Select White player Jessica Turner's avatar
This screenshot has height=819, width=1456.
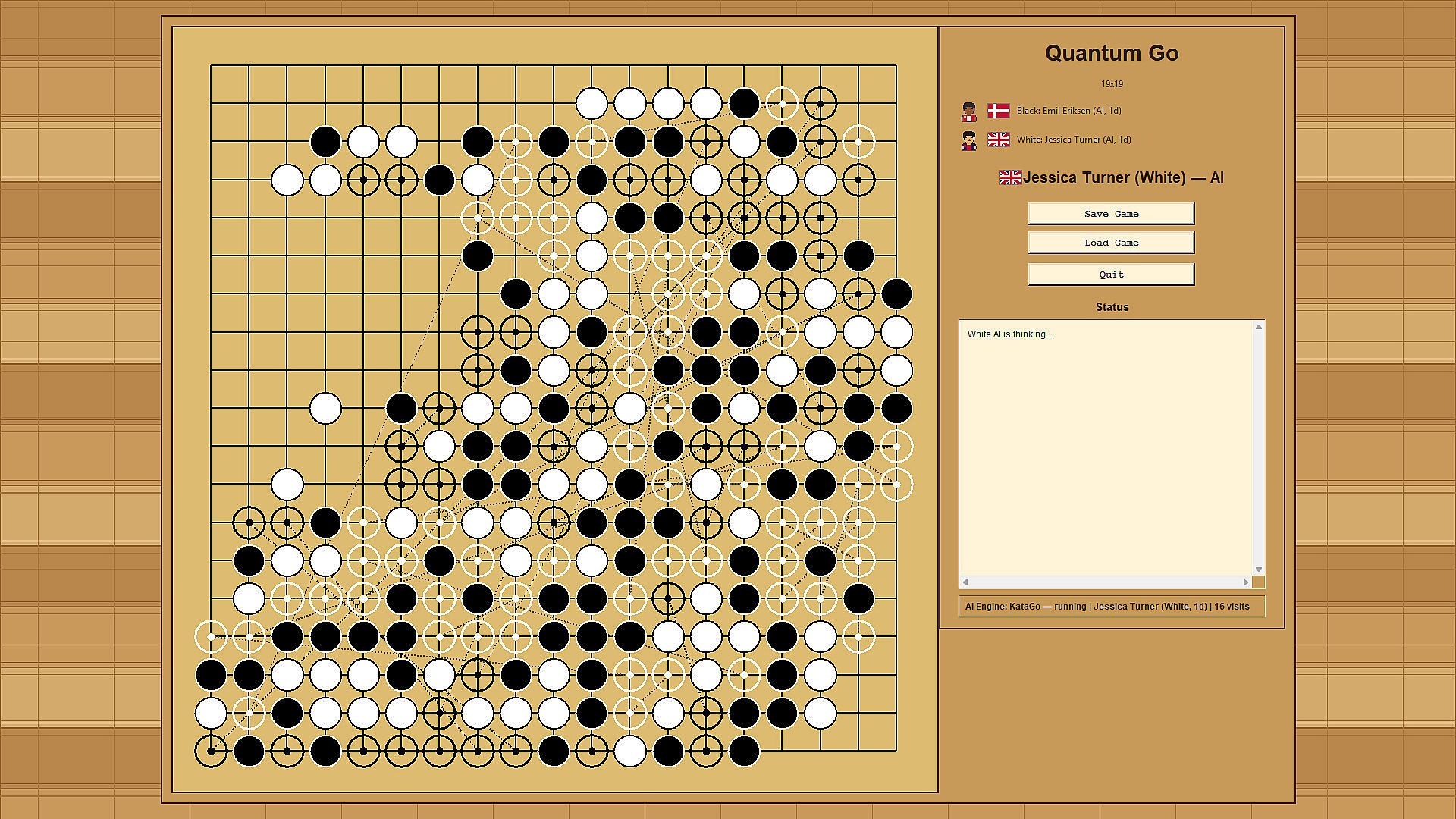point(969,140)
